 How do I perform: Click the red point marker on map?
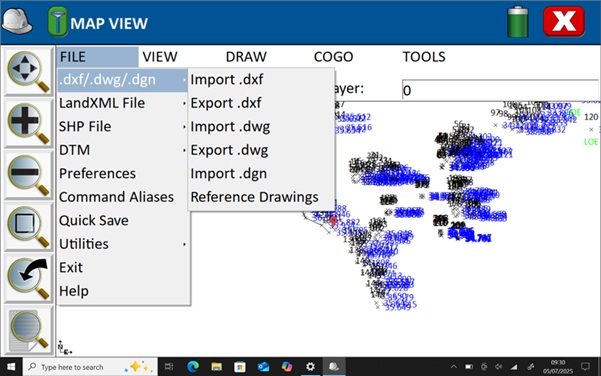(x=333, y=221)
